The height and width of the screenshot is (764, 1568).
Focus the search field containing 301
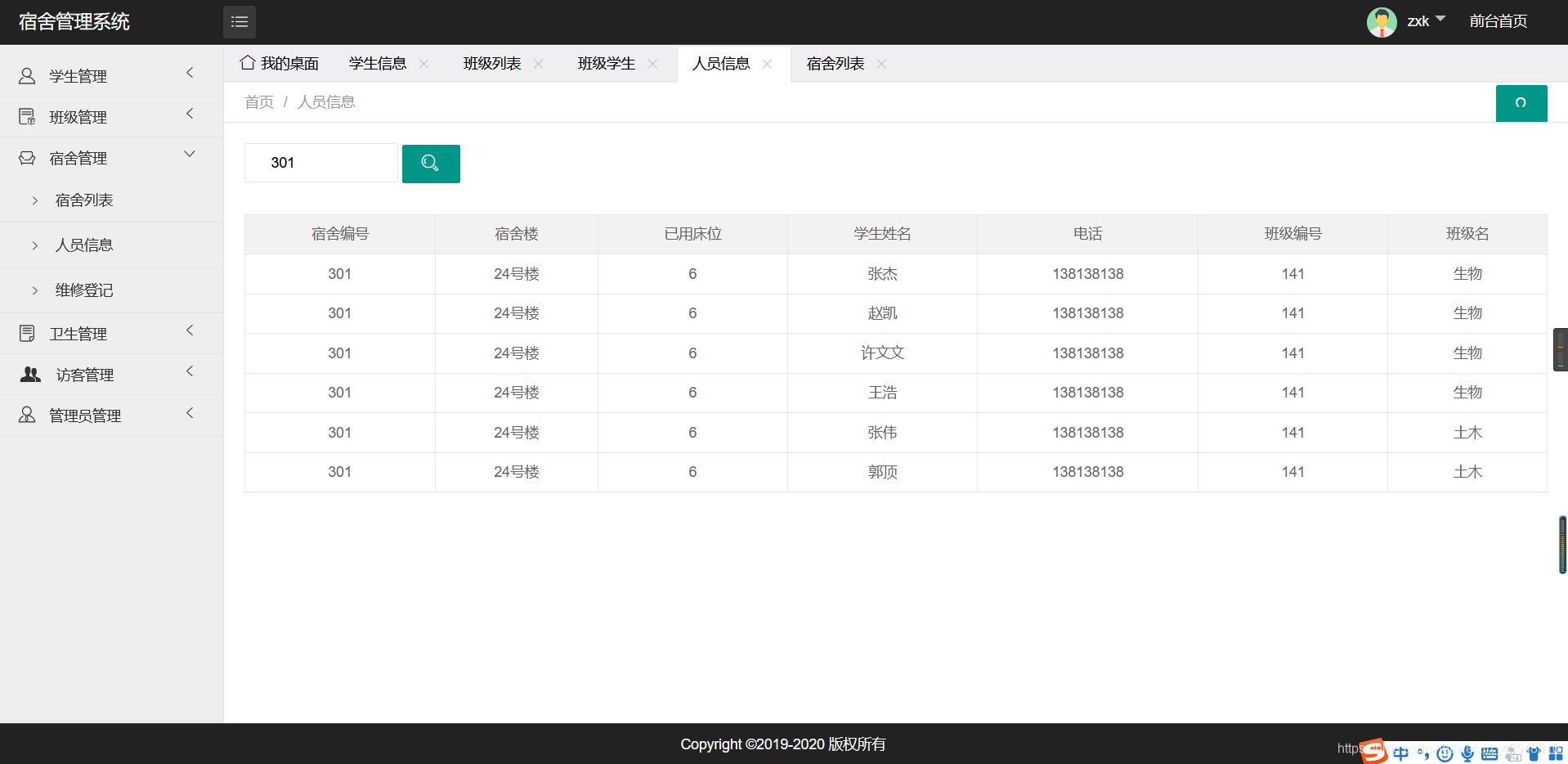point(321,163)
